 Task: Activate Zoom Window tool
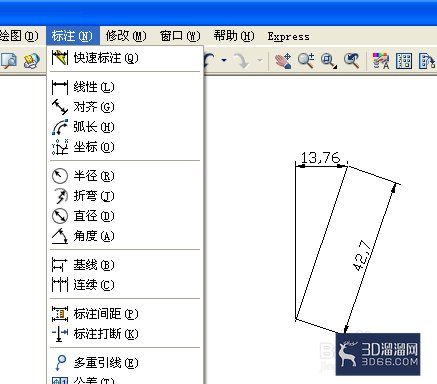(329, 61)
